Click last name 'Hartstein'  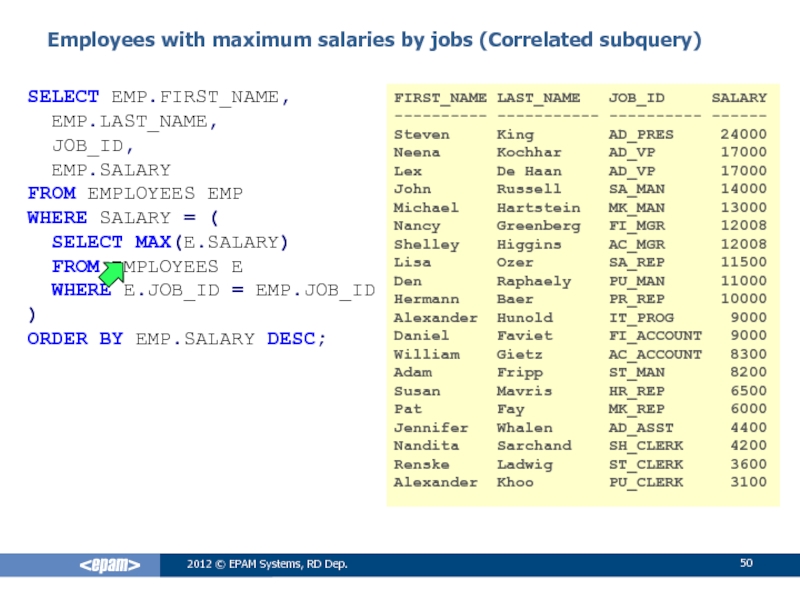point(538,208)
